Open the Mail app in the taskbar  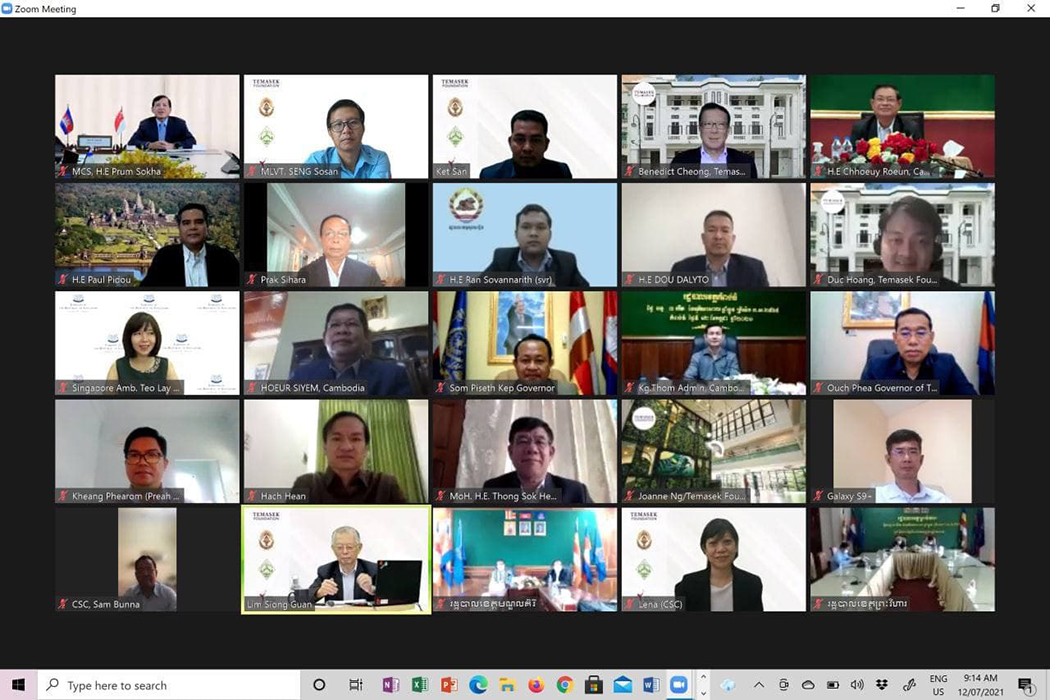point(623,685)
